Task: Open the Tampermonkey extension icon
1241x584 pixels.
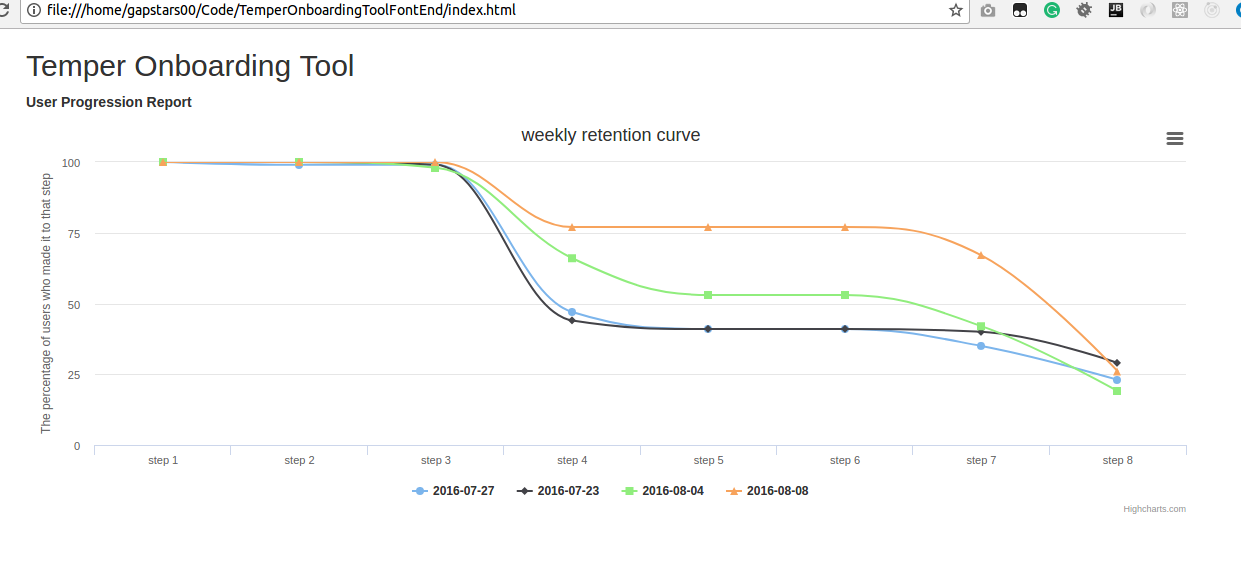Action: point(1020,11)
